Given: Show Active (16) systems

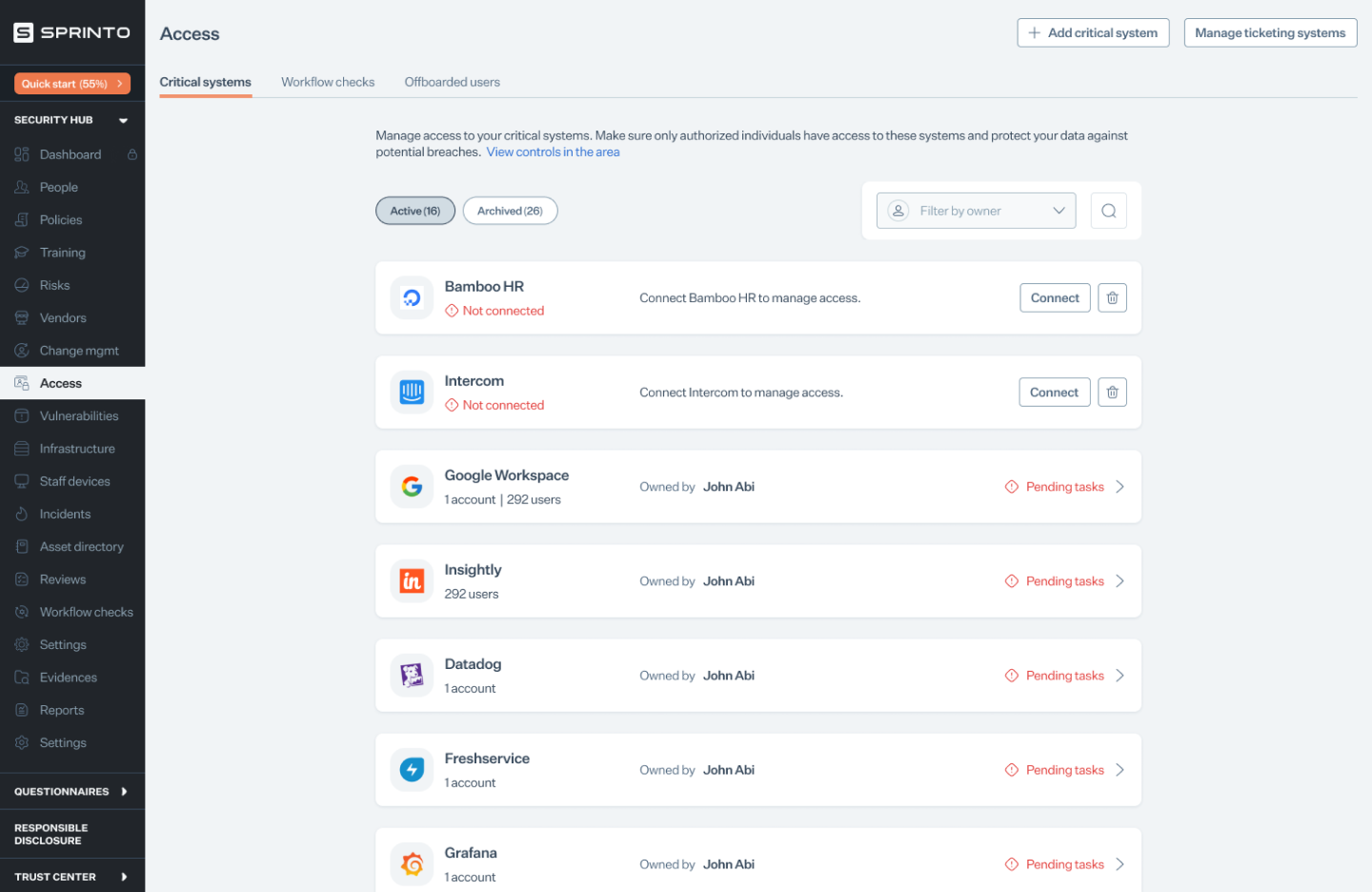Looking at the screenshot, I should coord(415,211).
